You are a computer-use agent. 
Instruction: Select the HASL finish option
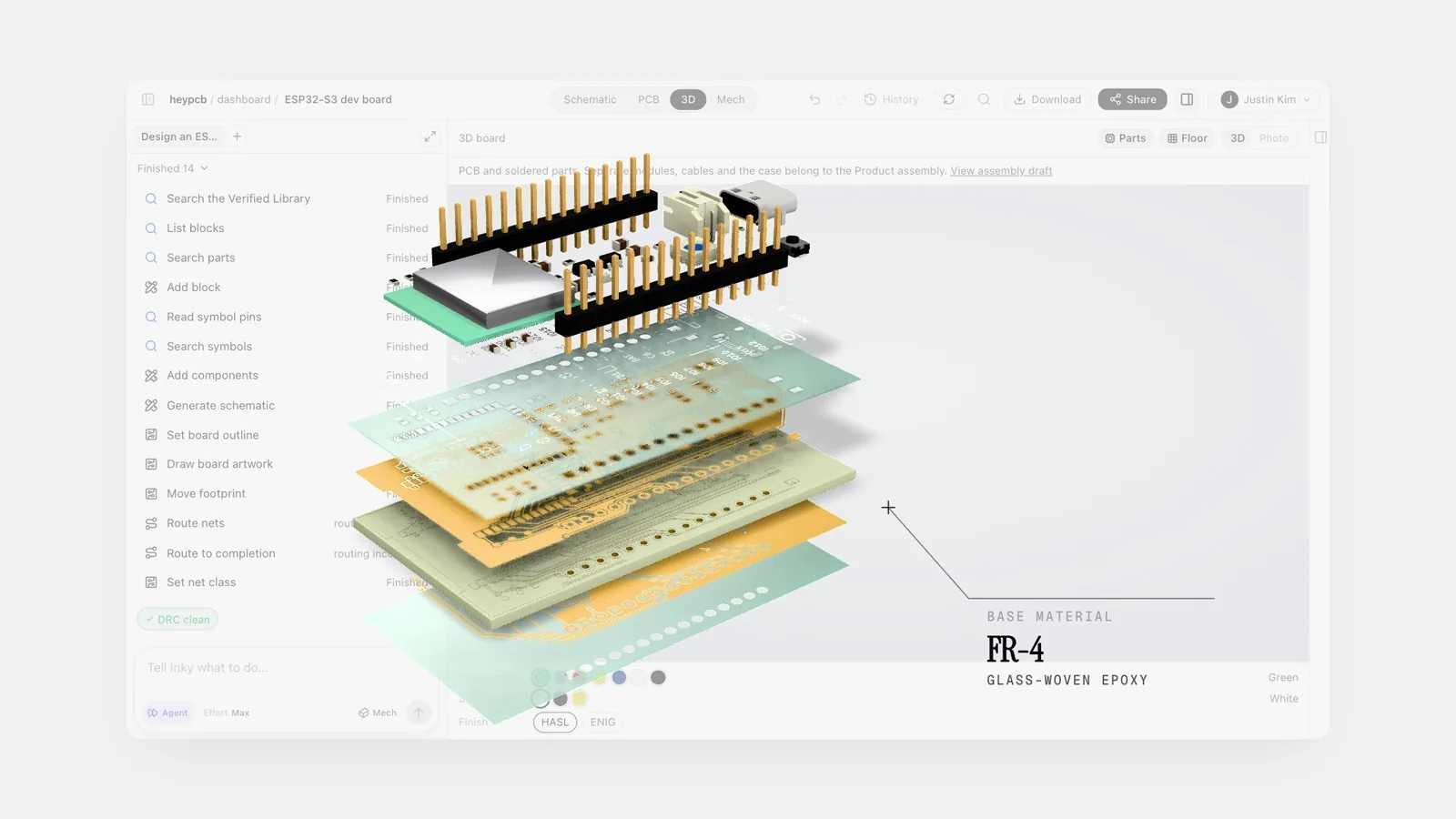555,723
